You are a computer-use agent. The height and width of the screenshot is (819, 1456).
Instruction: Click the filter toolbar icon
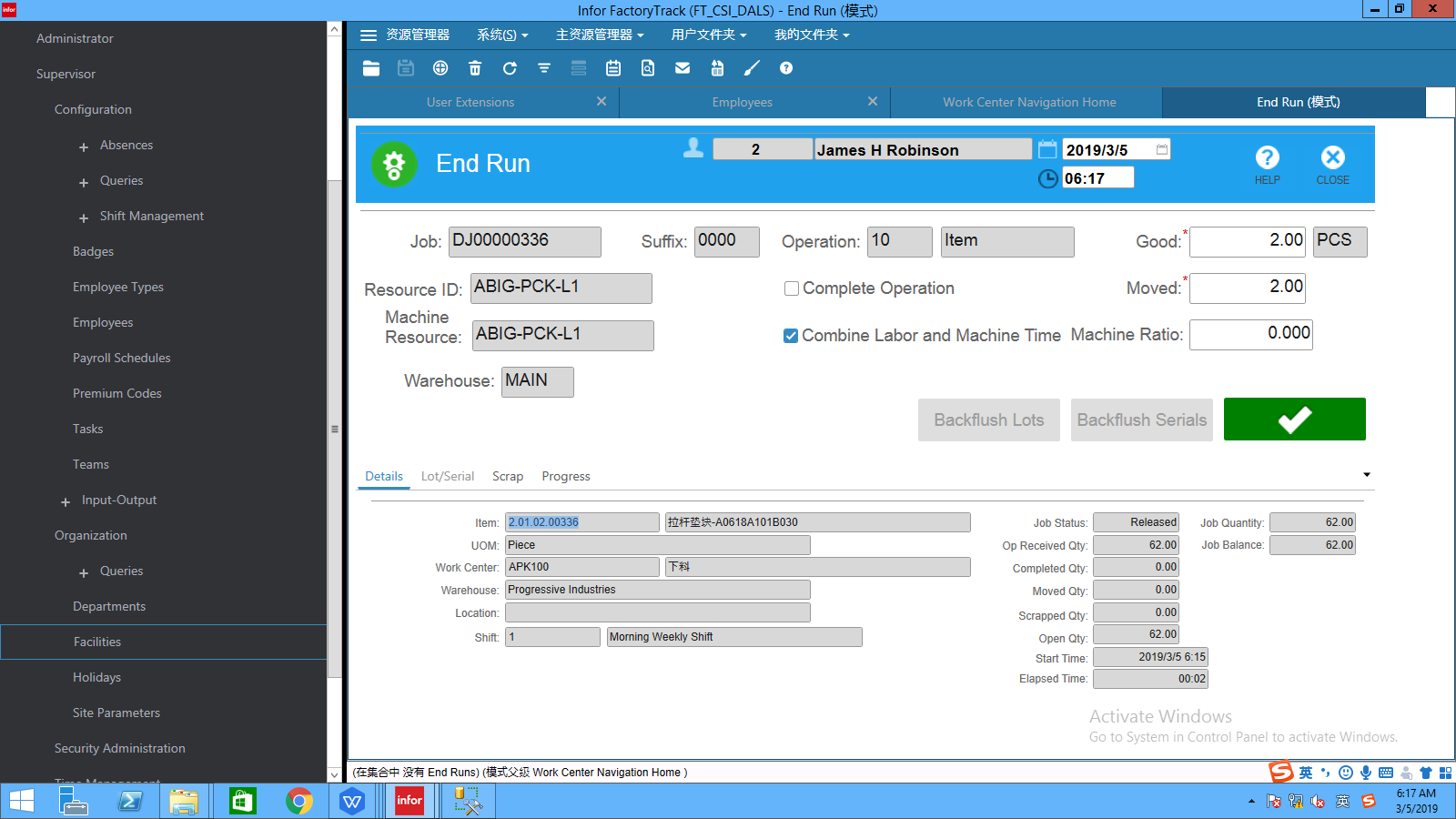tap(544, 68)
